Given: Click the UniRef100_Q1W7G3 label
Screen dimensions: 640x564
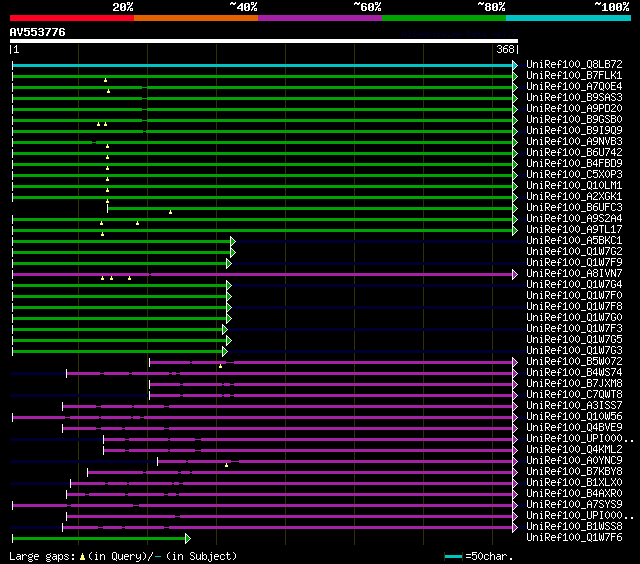Looking at the screenshot, I should (x=574, y=351).
